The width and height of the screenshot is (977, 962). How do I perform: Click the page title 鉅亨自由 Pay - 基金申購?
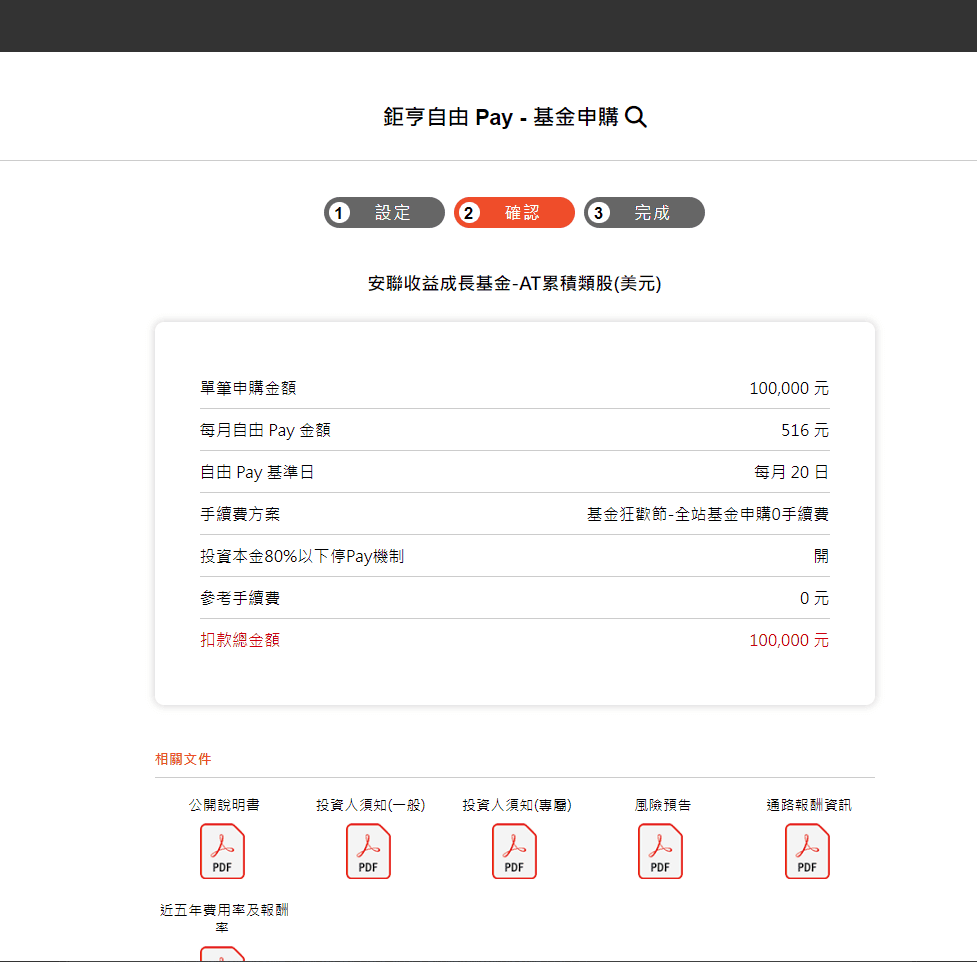click(x=501, y=117)
